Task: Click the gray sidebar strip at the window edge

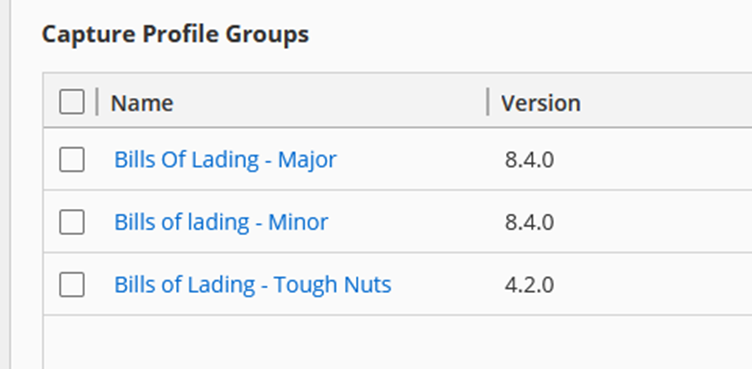Action: [5, 184]
